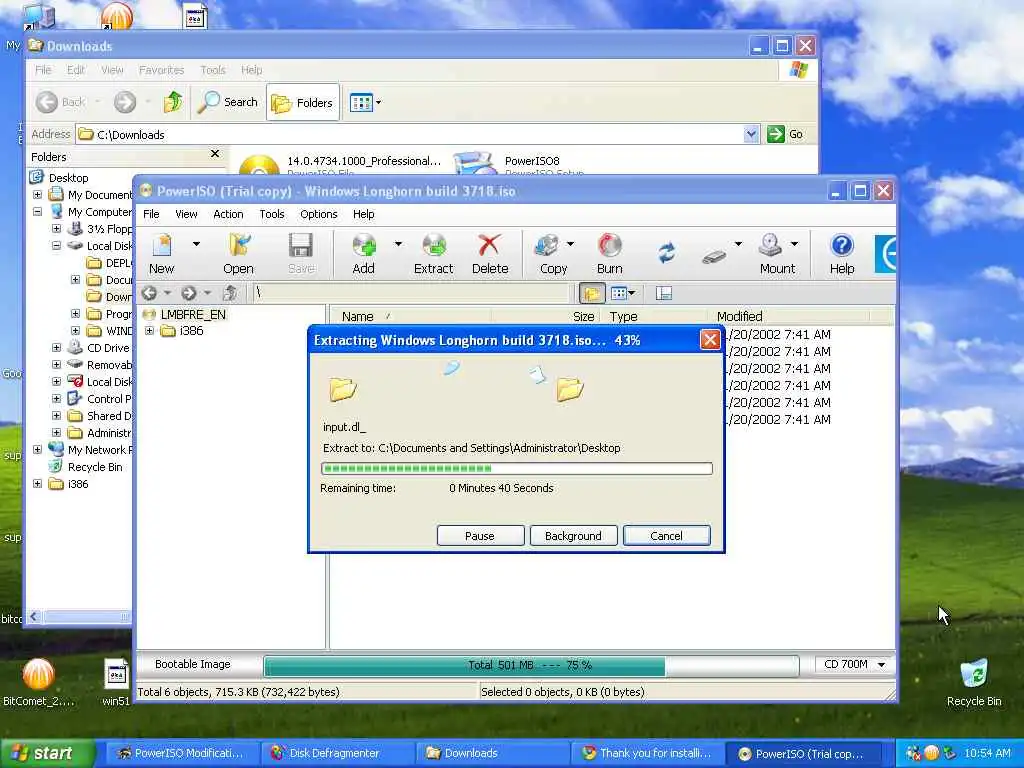This screenshot has width=1024, height=768.
Task: Open the PowerISO Tools menu
Action: click(272, 214)
